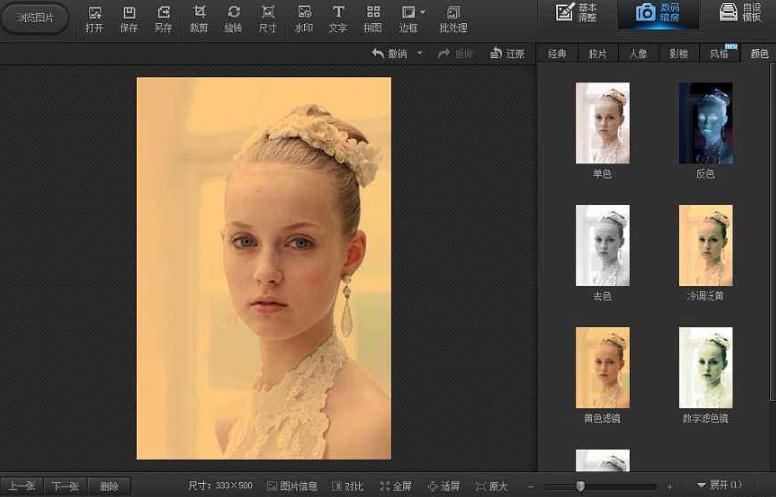
Task: Expand the 边框 dropdown arrow
Action: [423, 12]
